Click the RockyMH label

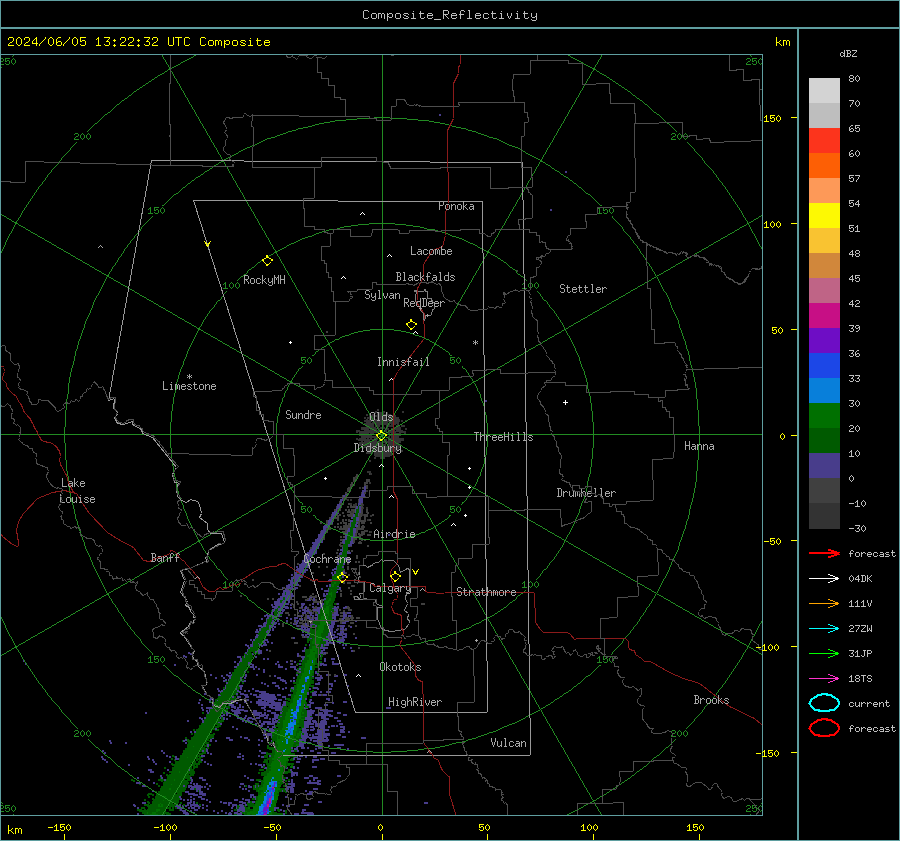(264, 280)
